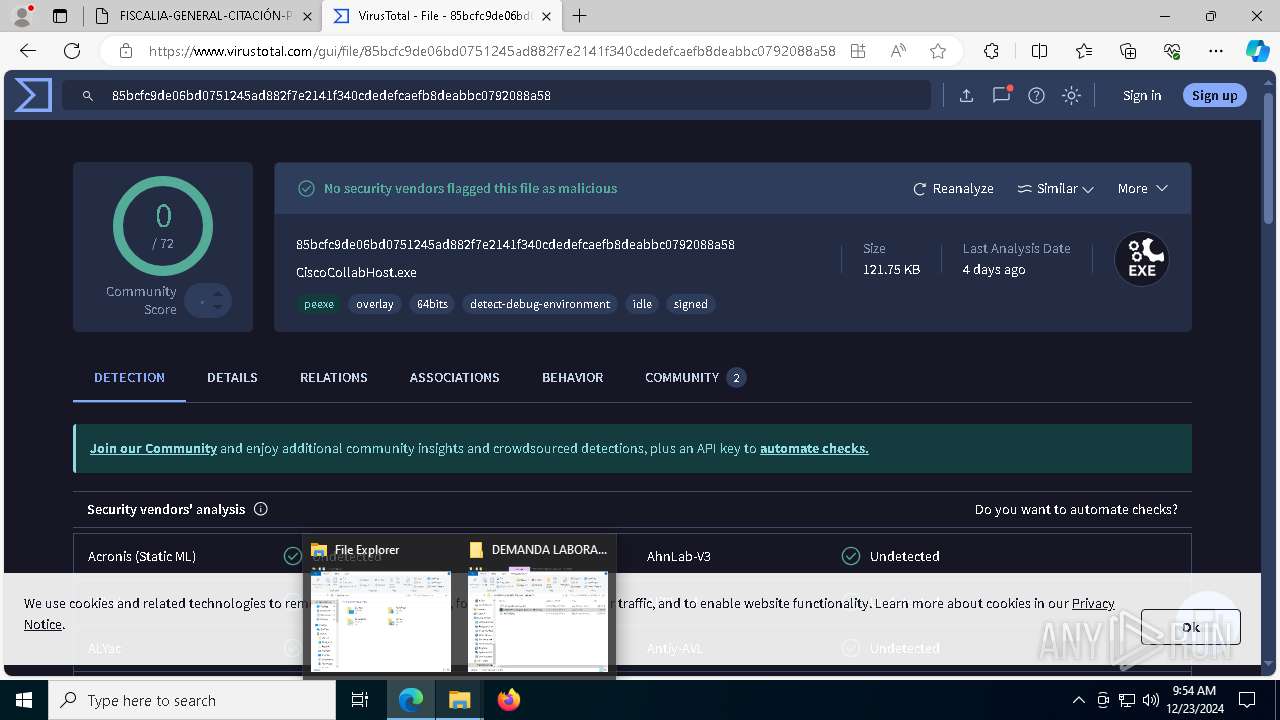
Task: Click the file hash search input field
Action: [x=497, y=96]
